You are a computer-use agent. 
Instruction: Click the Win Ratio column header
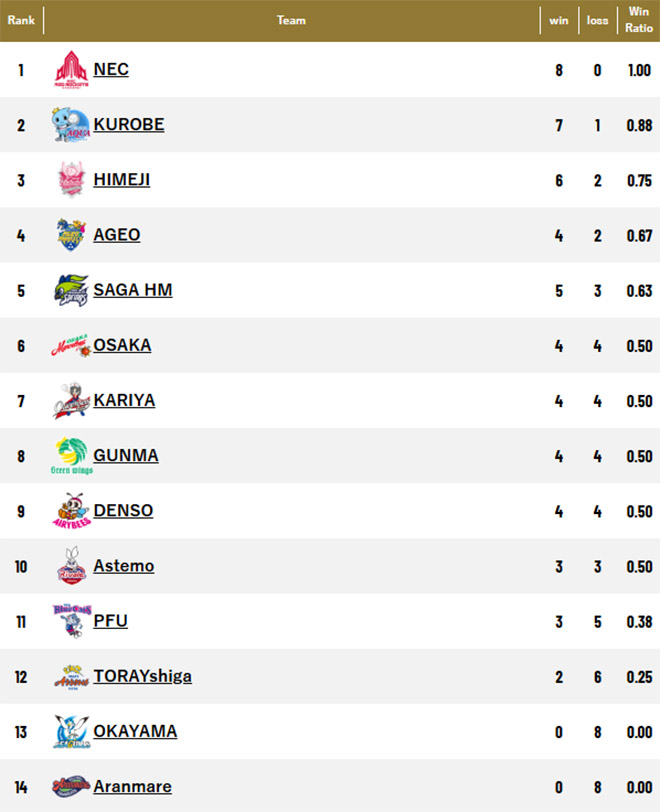[638, 20]
